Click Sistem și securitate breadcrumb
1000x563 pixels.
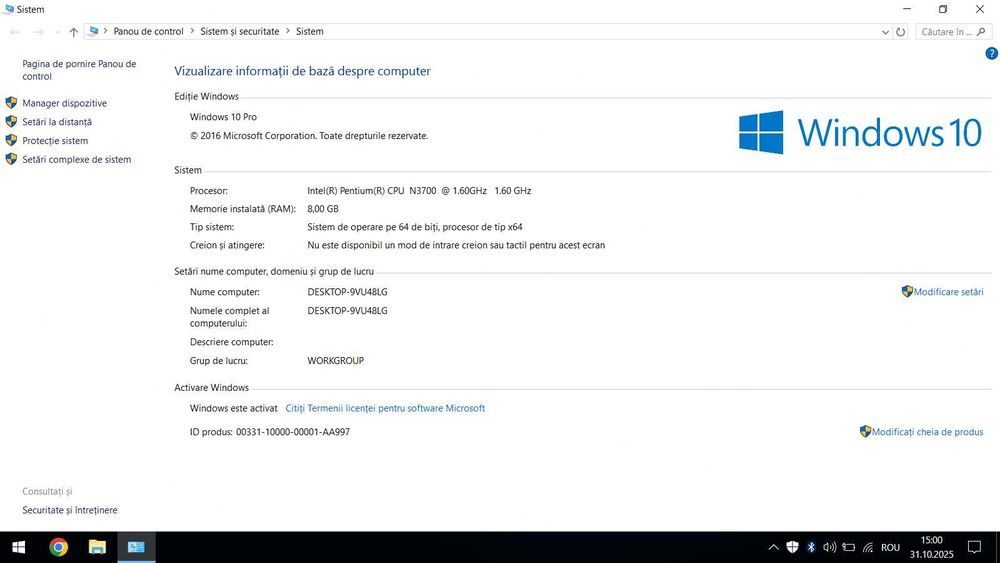tap(240, 31)
